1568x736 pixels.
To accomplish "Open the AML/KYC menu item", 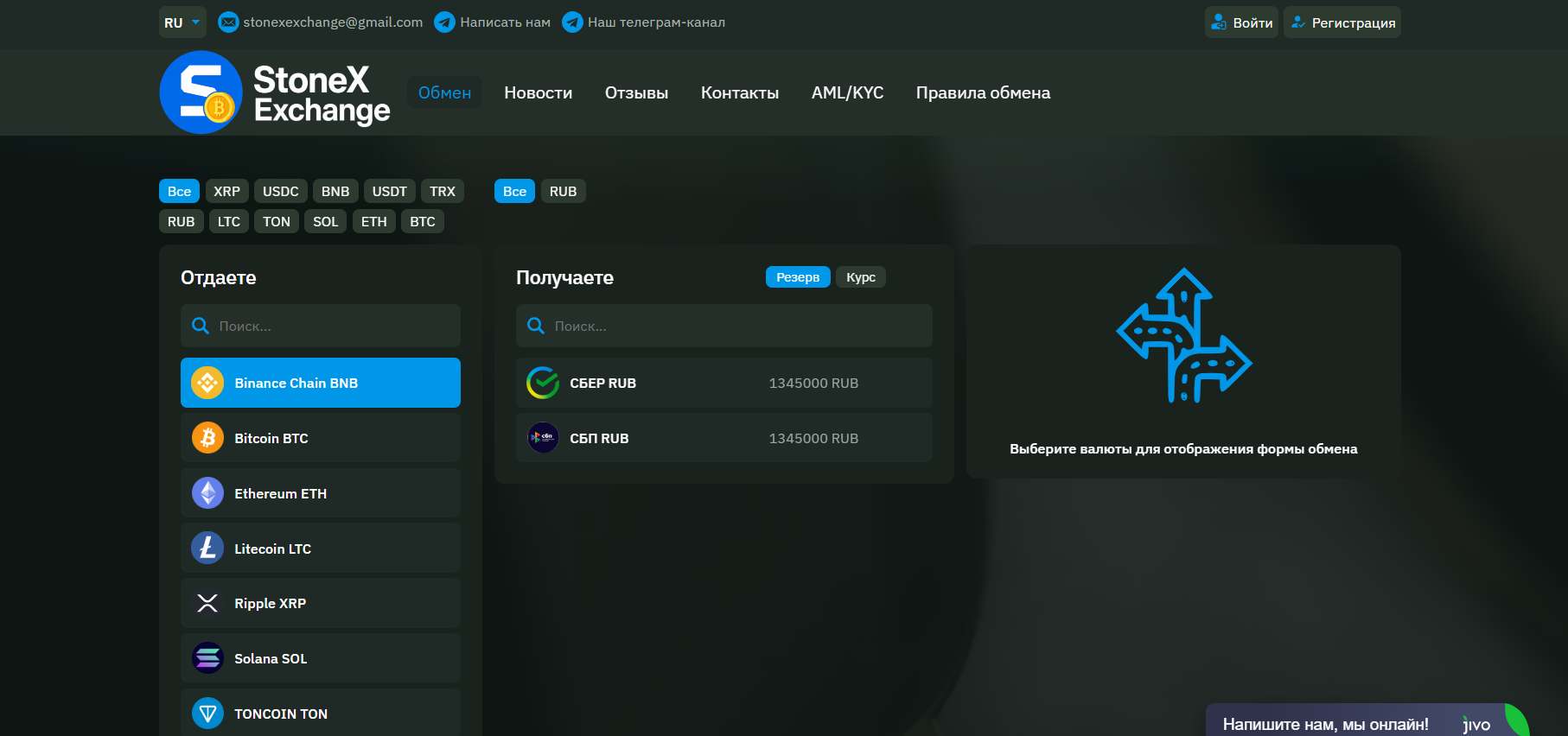I will tap(847, 92).
